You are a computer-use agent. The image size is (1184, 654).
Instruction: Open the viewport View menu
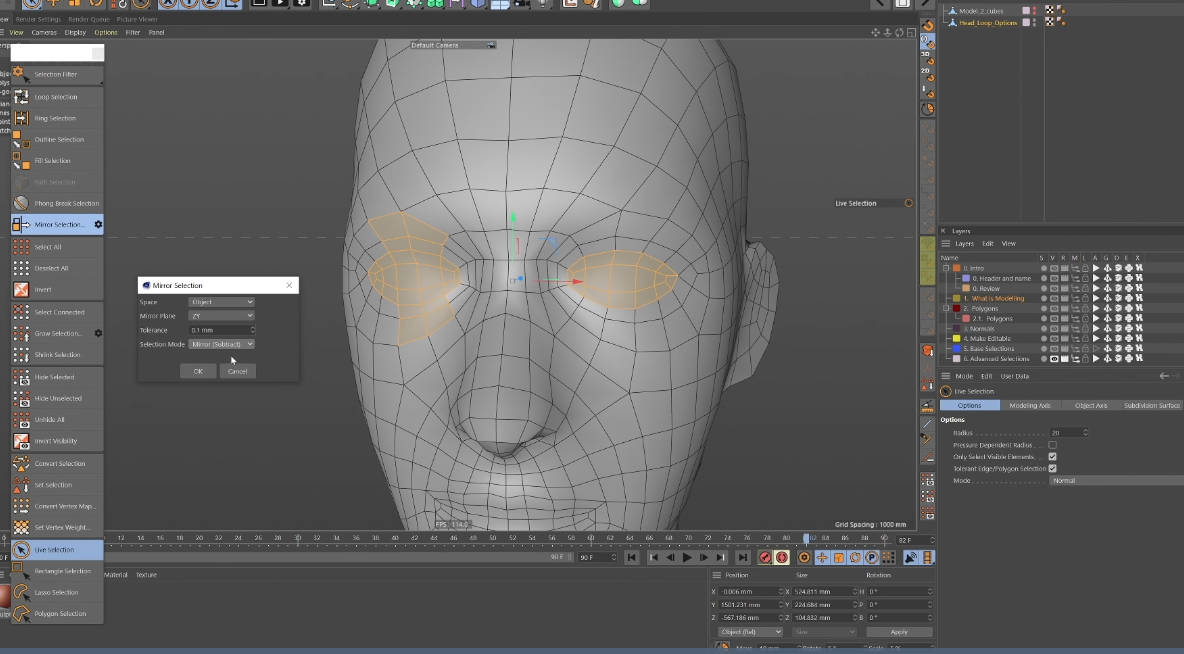[16, 32]
